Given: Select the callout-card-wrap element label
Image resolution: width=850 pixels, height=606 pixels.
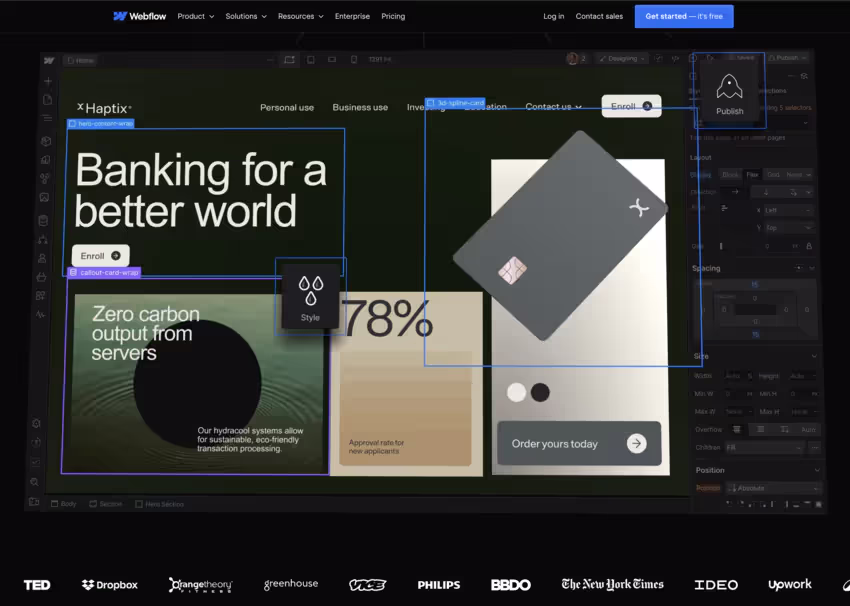Looking at the screenshot, I should coord(104,272).
